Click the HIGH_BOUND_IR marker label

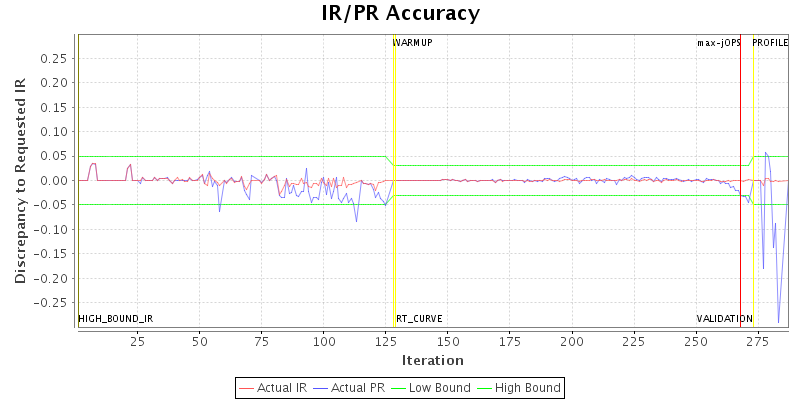tap(116, 319)
